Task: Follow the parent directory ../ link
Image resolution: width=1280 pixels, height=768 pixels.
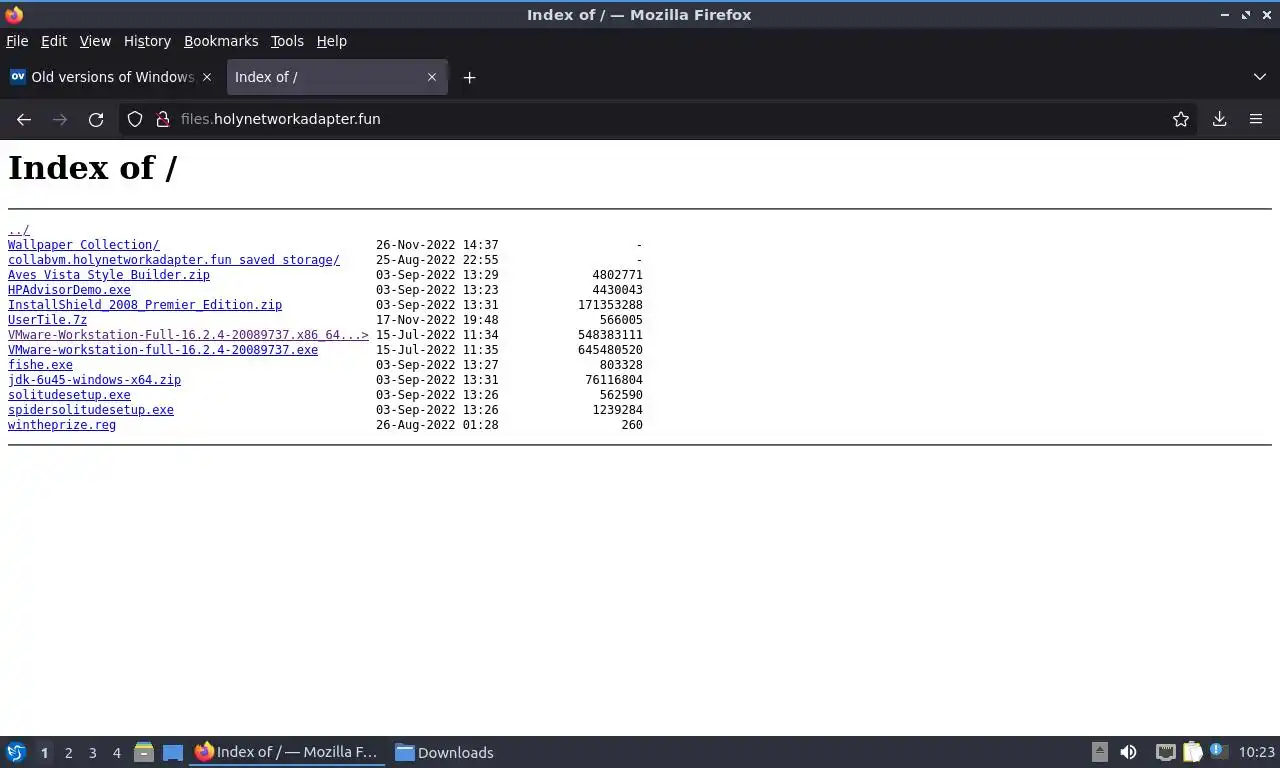Action: pyautogui.click(x=19, y=230)
